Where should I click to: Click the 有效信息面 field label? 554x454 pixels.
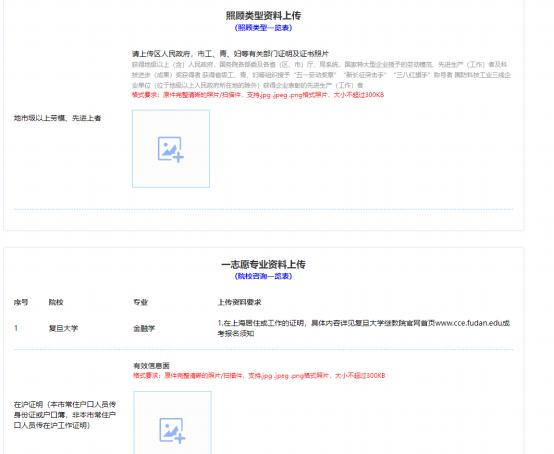click(x=151, y=366)
